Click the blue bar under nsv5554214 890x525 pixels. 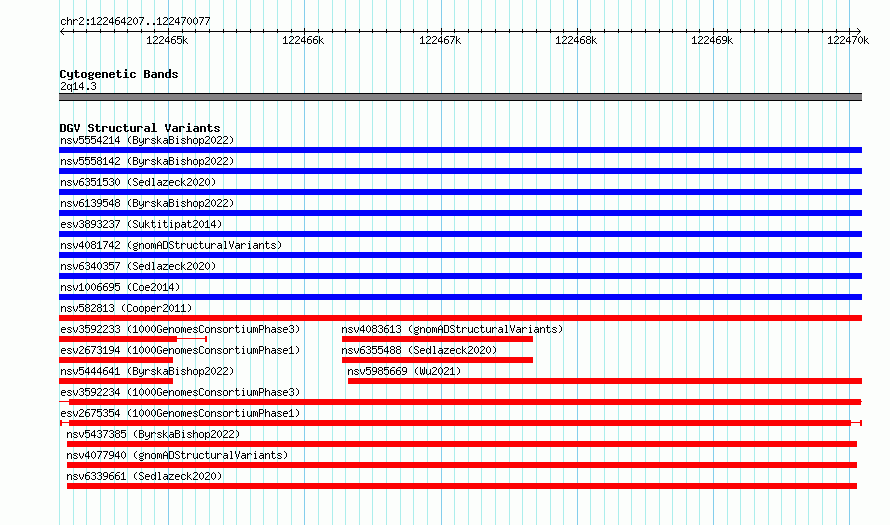pyautogui.click(x=460, y=150)
